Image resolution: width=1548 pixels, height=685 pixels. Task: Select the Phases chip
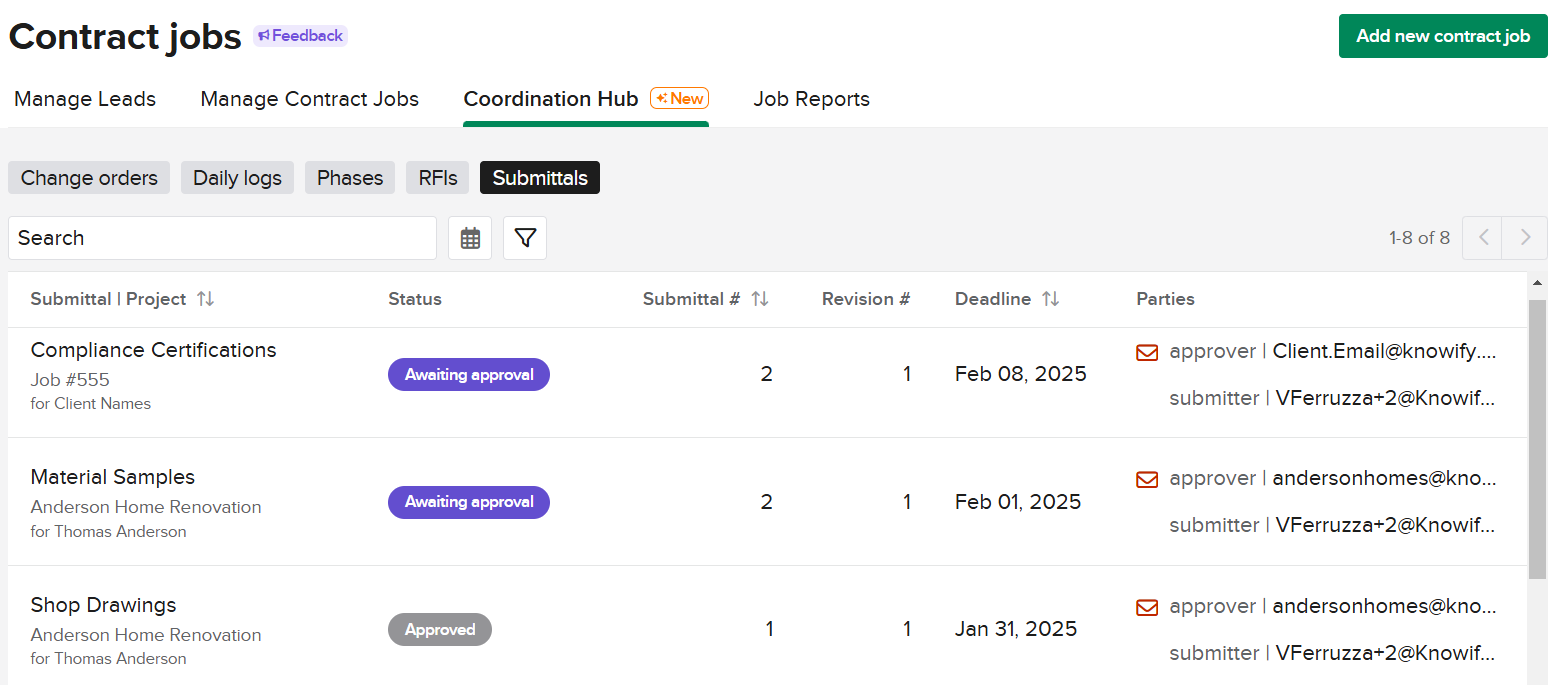click(x=350, y=178)
